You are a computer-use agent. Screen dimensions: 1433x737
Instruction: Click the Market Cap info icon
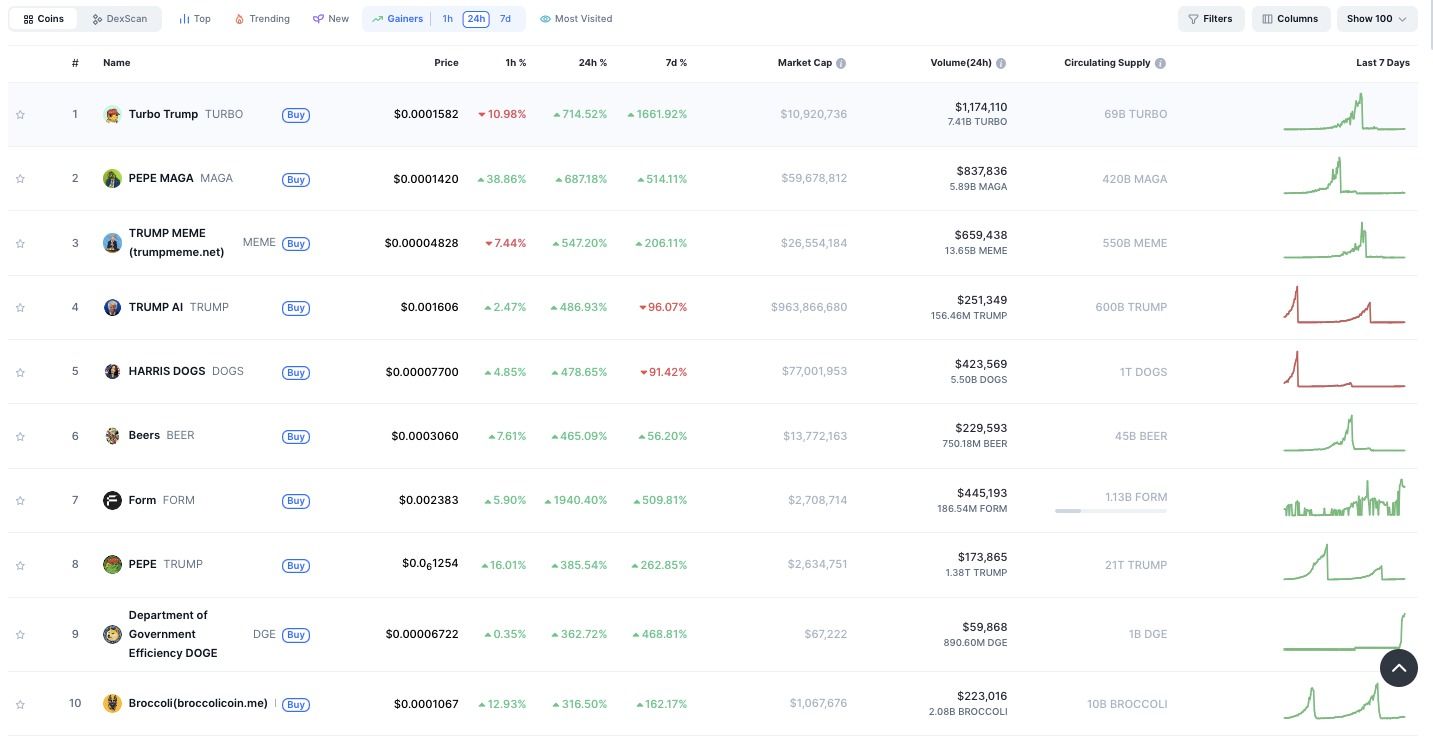(841, 63)
